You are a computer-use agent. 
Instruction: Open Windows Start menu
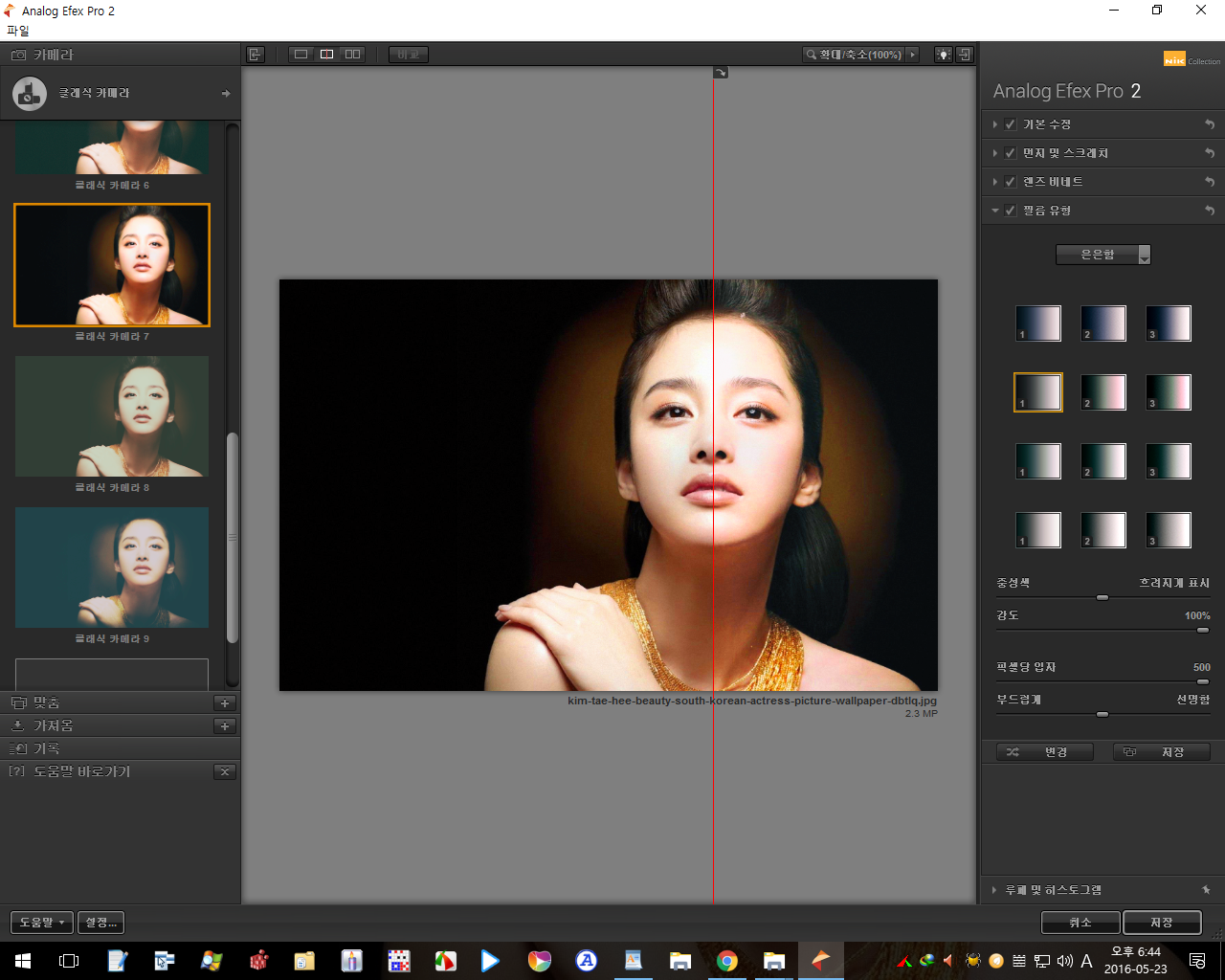point(23,961)
